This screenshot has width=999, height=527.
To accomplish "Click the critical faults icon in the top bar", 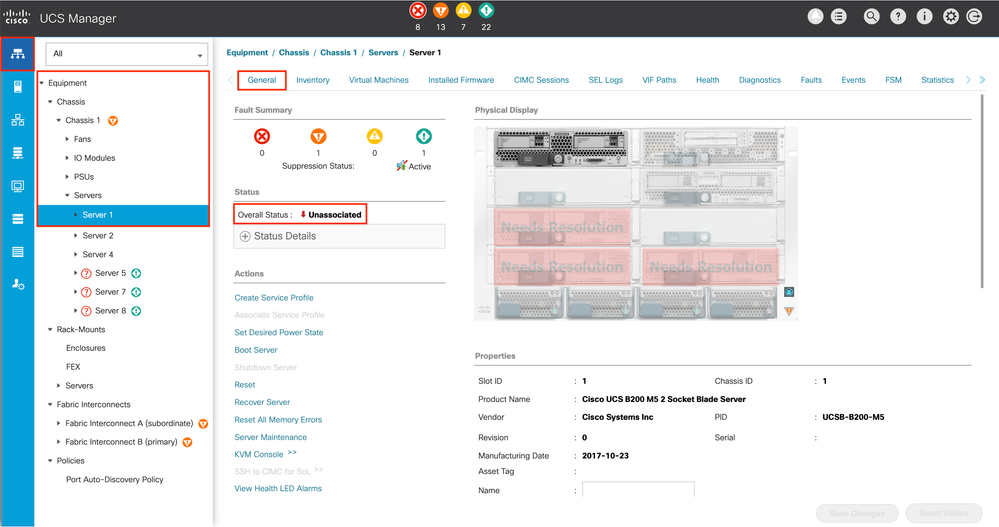I will click(417, 11).
